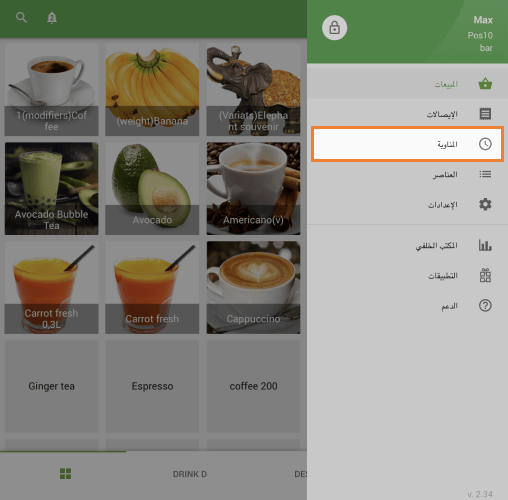Add Avocado Bubble Tea item
The height and width of the screenshot is (500, 508).
(51, 188)
